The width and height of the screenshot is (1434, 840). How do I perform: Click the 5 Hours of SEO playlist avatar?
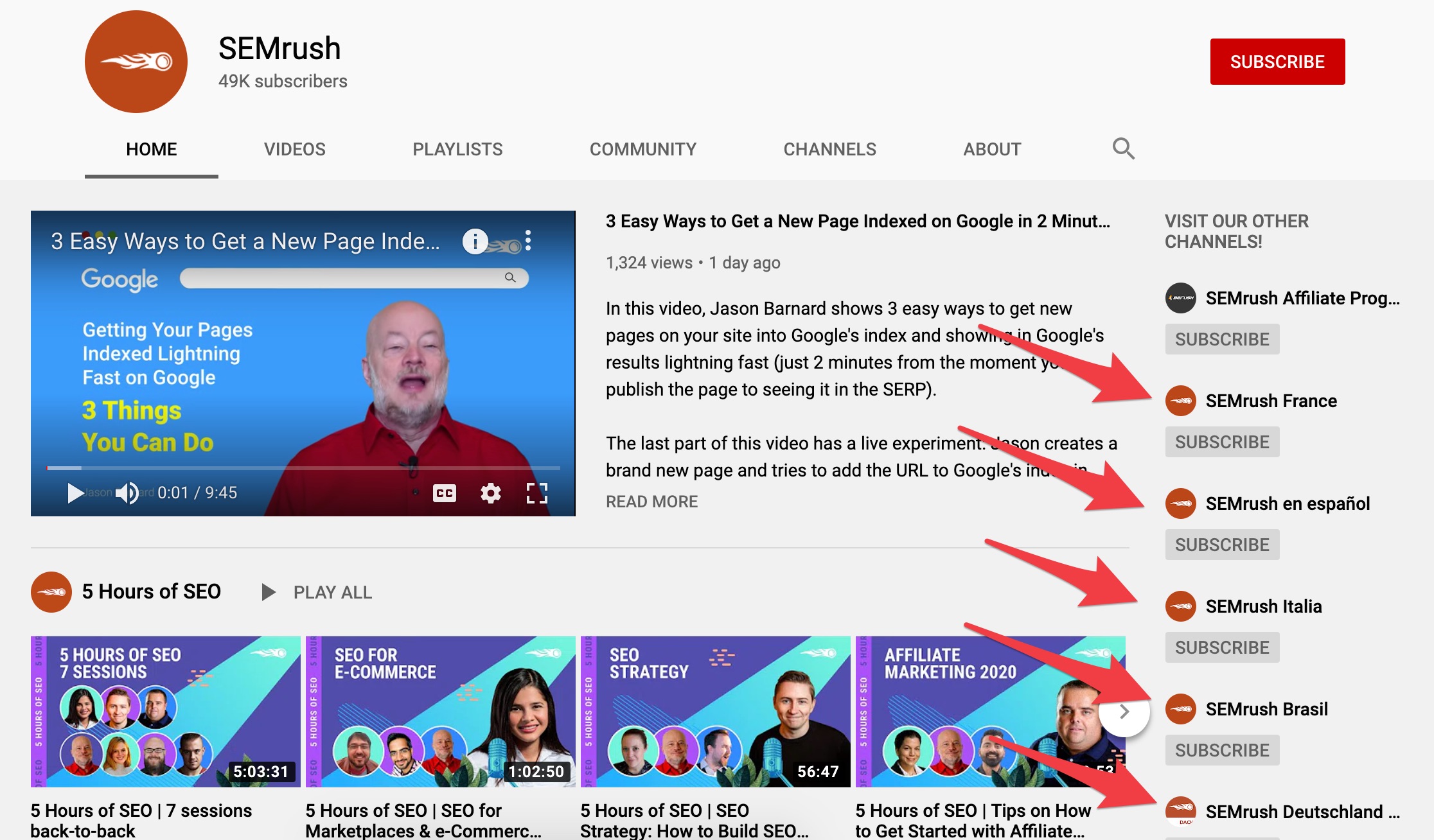tap(51, 591)
